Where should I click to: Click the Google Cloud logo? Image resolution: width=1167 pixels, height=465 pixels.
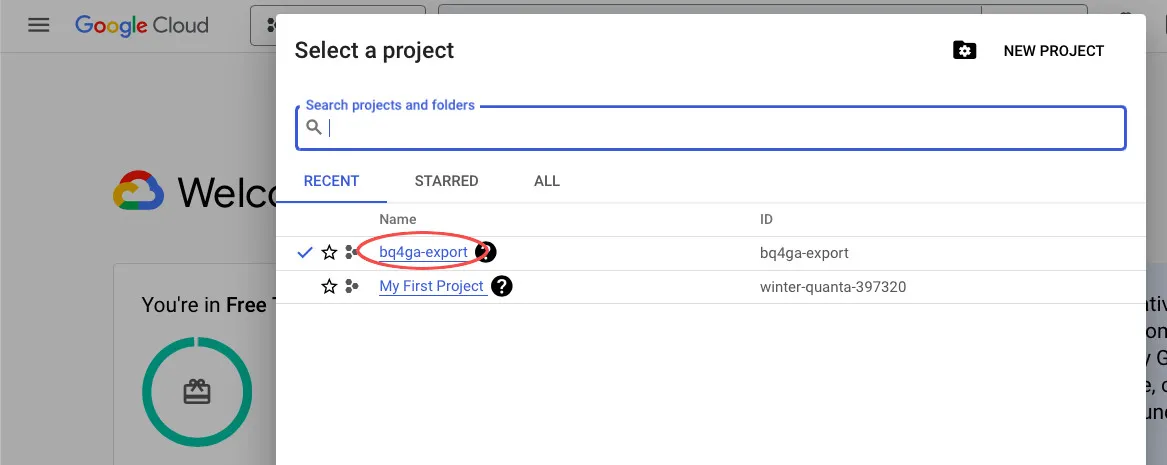142,25
